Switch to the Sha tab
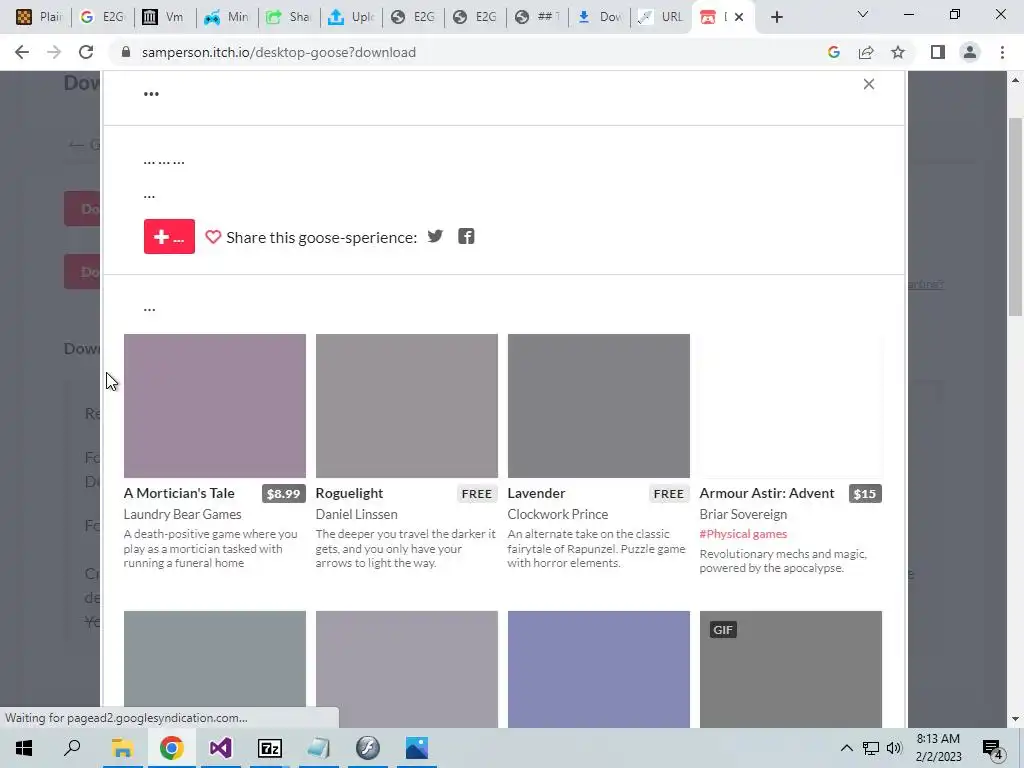Image resolution: width=1024 pixels, height=768 pixels. click(x=289, y=17)
